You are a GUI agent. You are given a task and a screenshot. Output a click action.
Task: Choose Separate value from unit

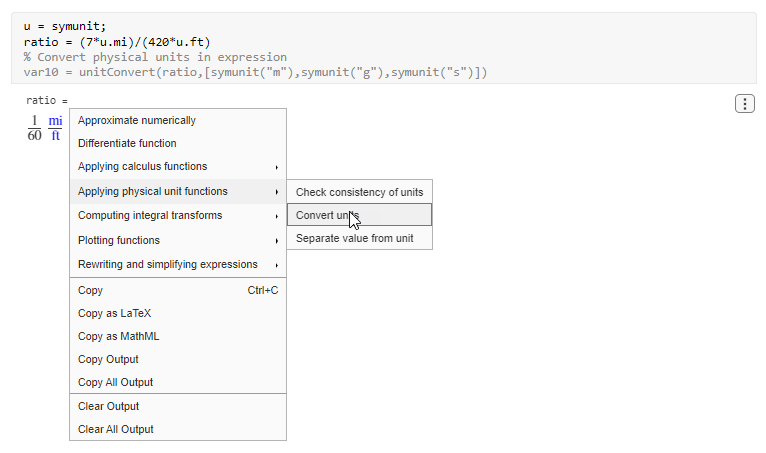pyautogui.click(x=354, y=238)
